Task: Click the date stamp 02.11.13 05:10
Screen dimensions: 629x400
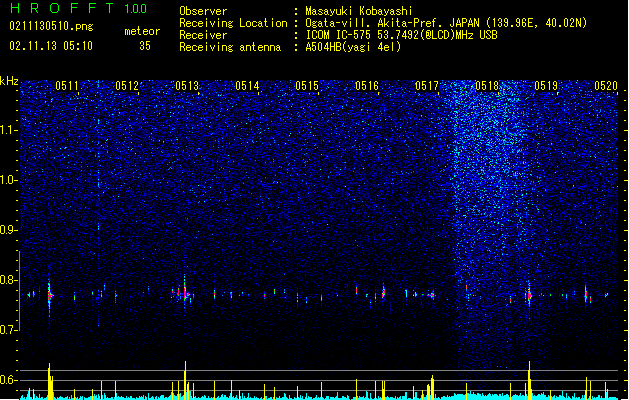Action: [x=51, y=46]
